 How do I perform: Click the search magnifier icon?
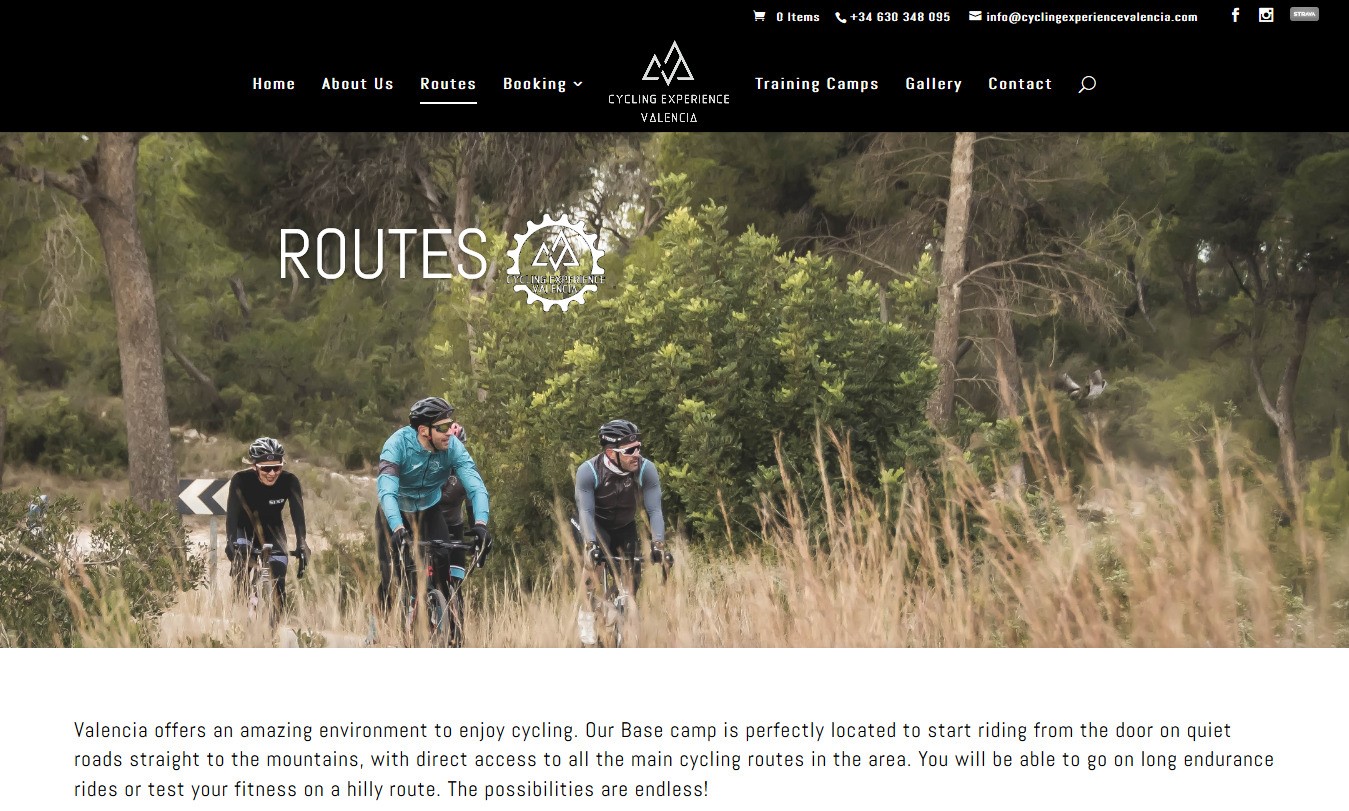1087,84
